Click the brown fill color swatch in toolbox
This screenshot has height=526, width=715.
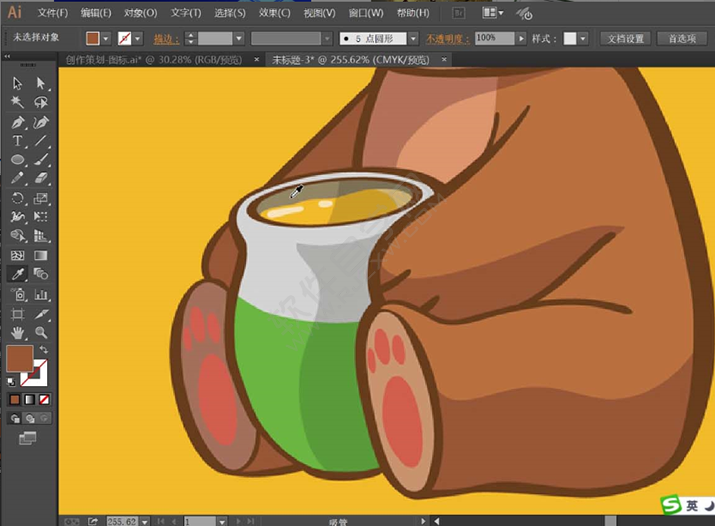click(19, 358)
